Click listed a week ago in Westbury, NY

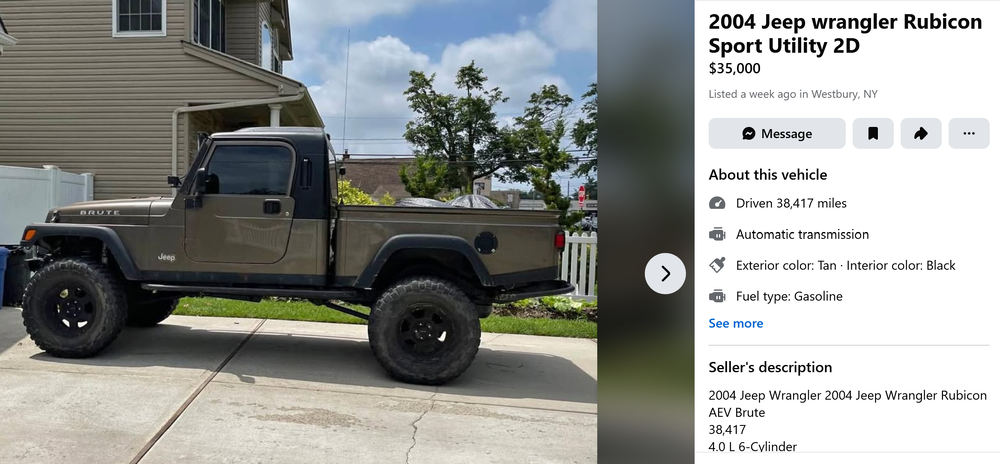[x=793, y=94]
